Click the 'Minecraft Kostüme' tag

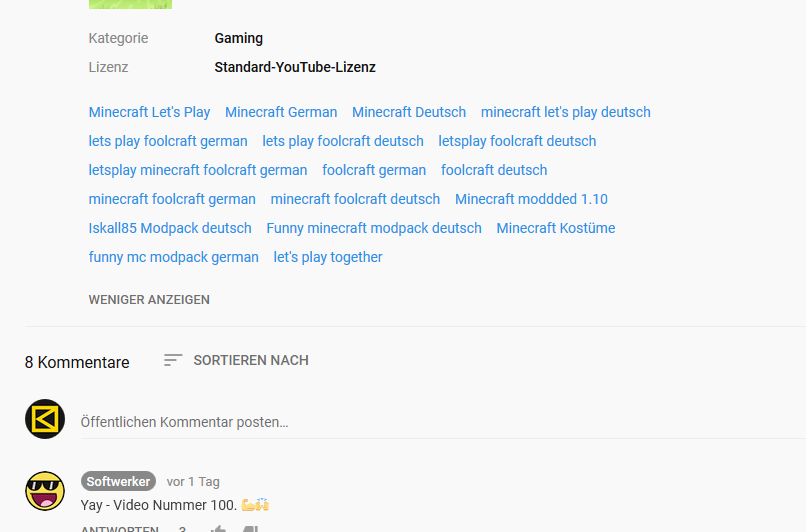(556, 228)
